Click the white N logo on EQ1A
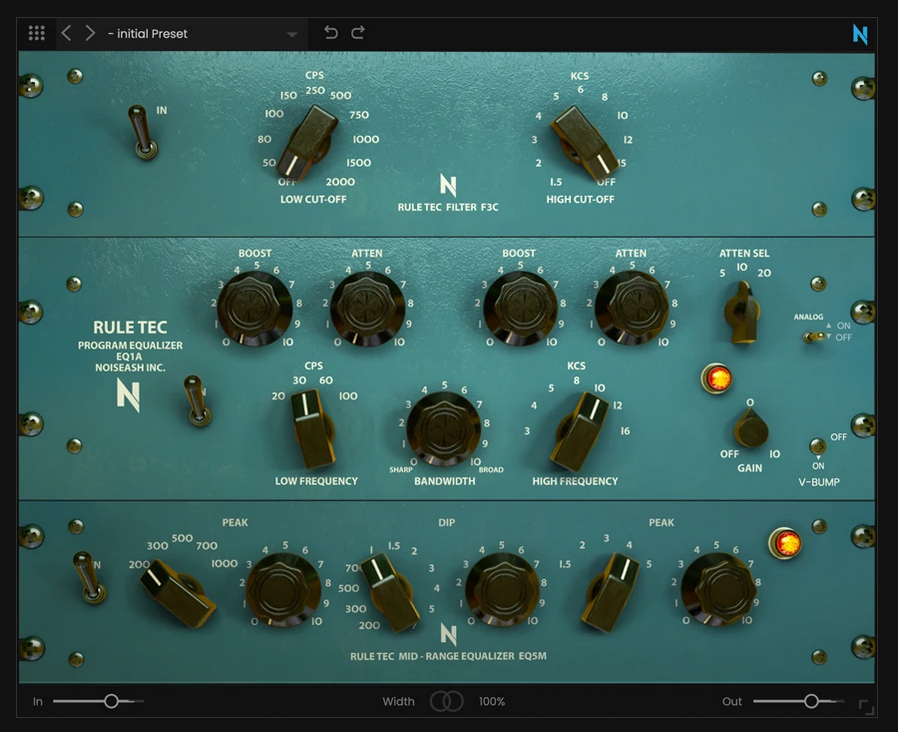898x732 pixels. tap(128, 395)
